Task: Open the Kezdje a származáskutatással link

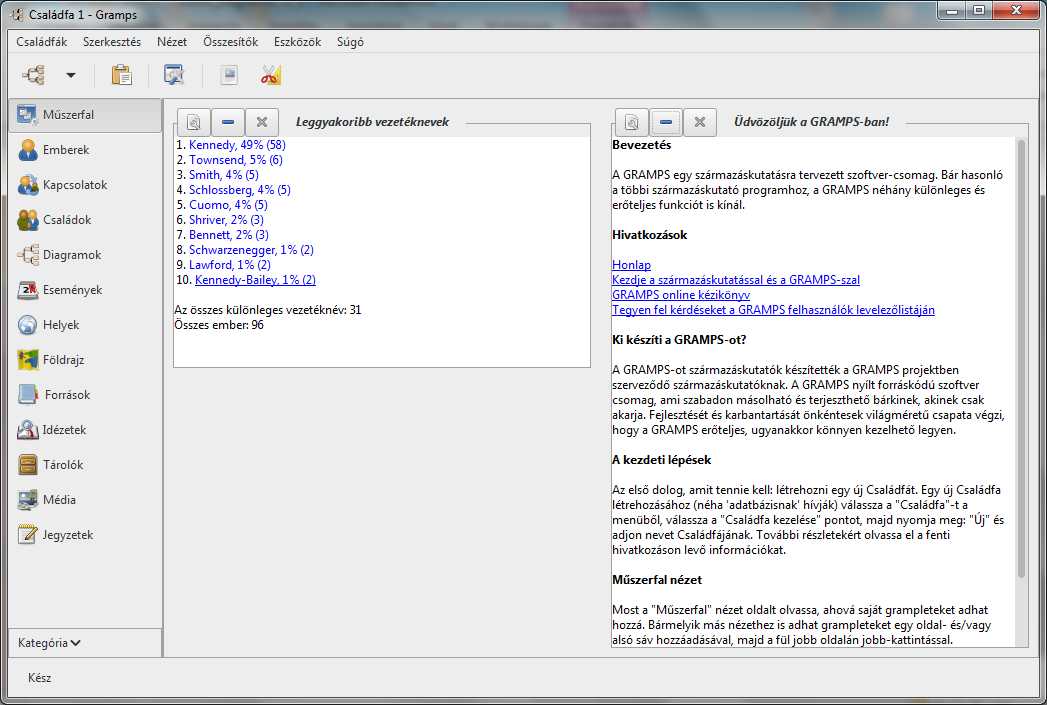Action: point(736,280)
